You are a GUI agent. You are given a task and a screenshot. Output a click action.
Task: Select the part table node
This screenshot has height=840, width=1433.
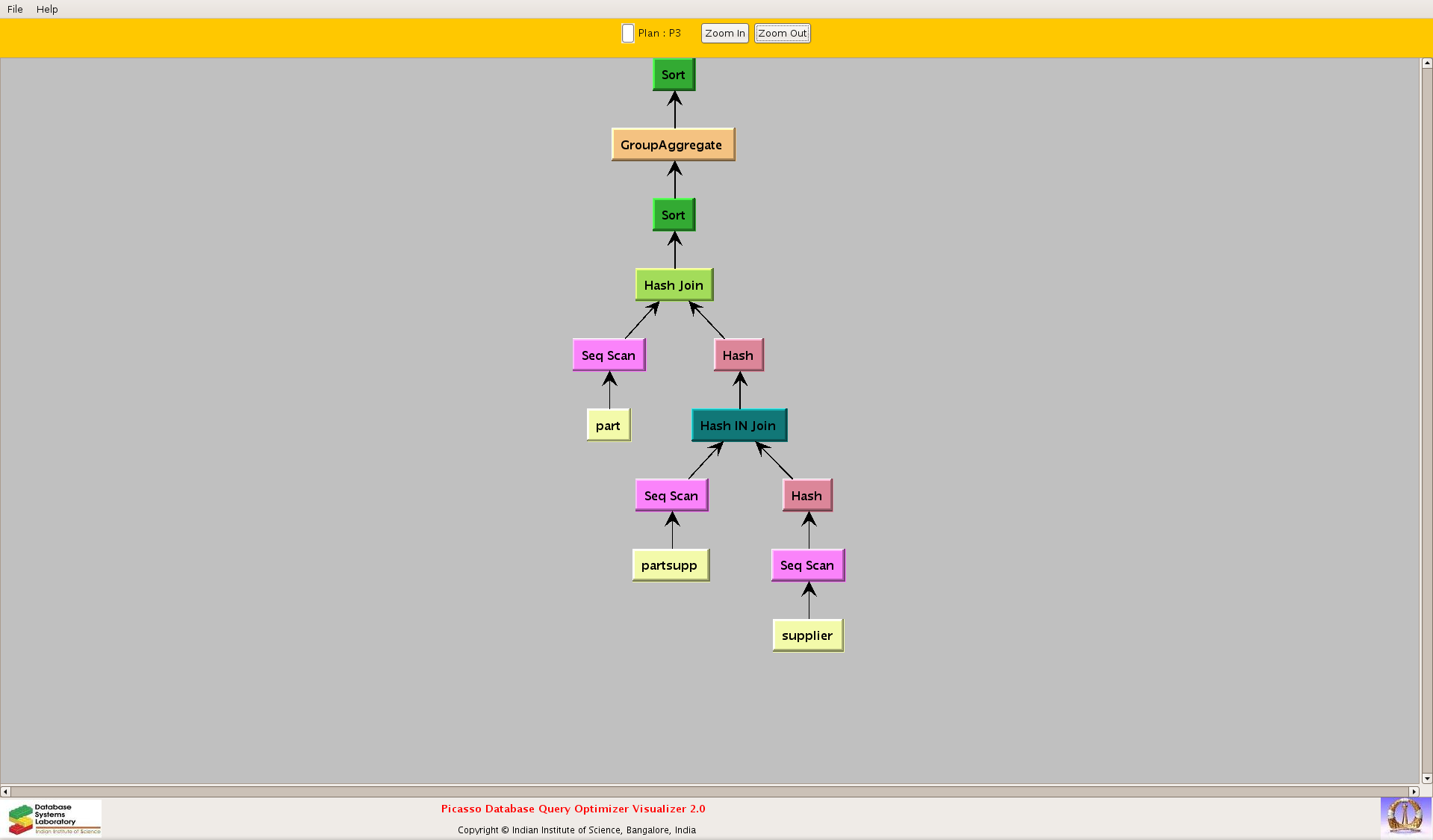tap(609, 426)
